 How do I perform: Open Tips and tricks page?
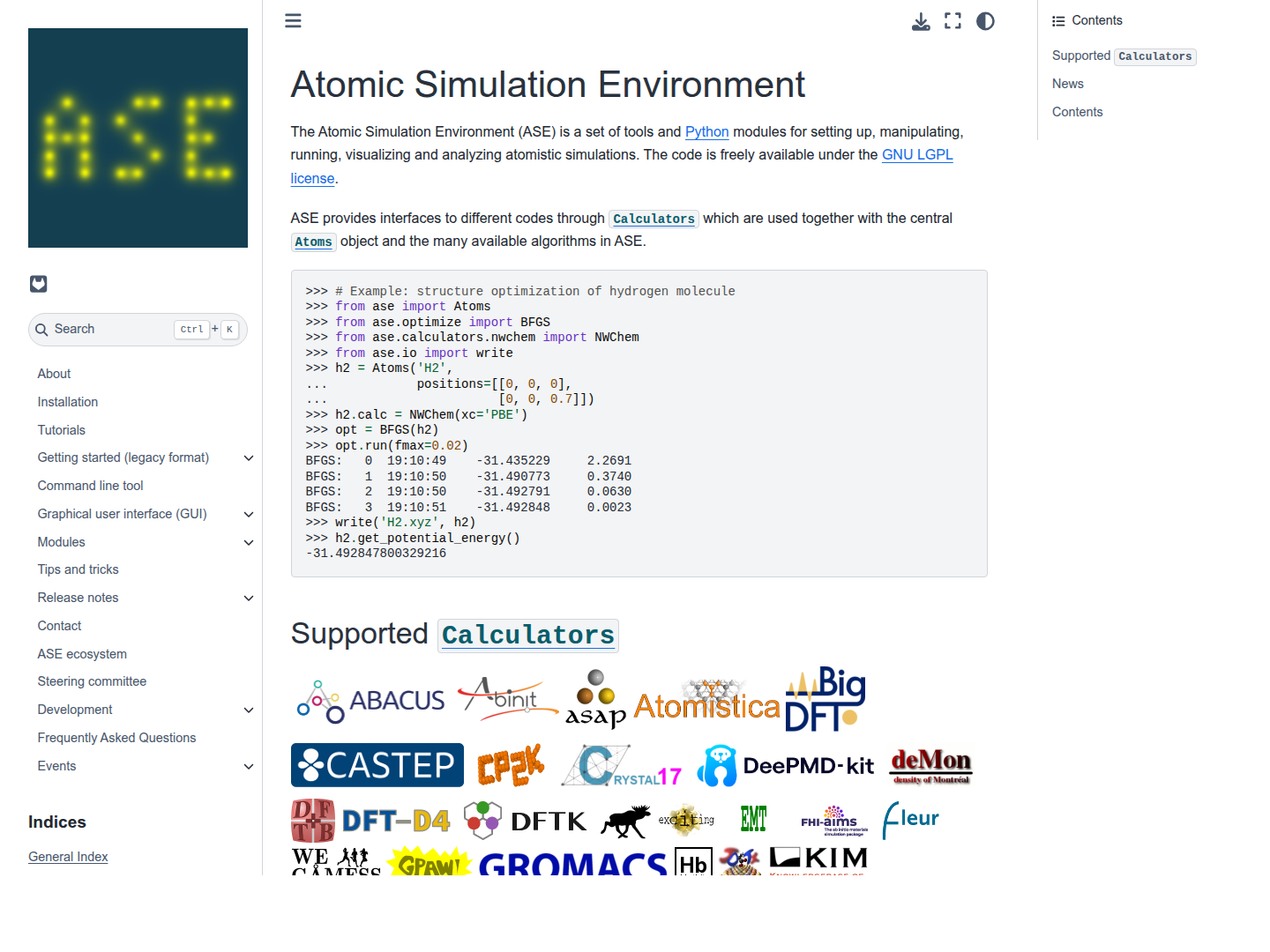tap(78, 569)
